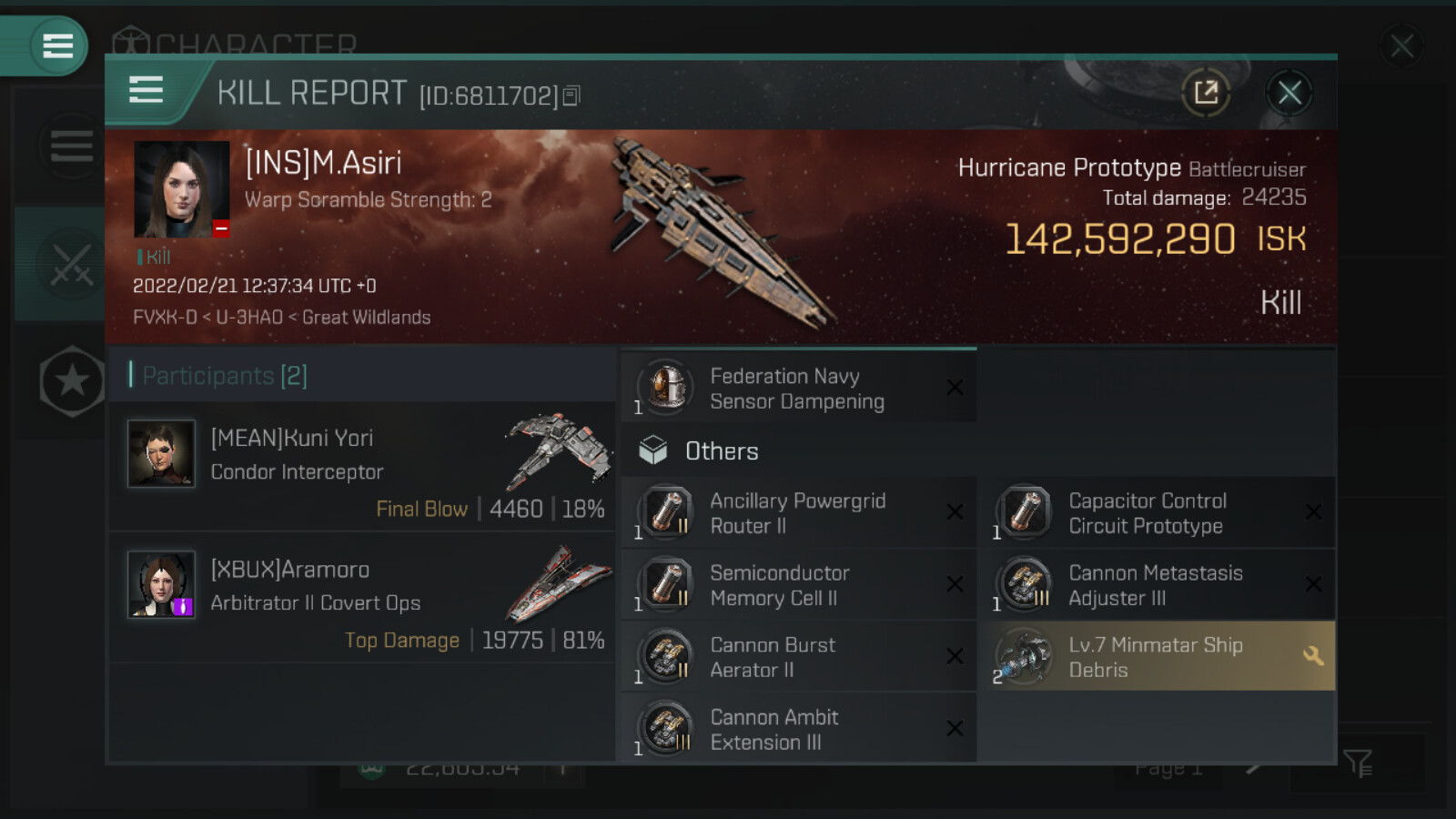The width and height of the screenshot is (1456, 819).
Task: Click the Hurricane Prototype ship name
Action: pyautogui.click(x=1068, y=167)
